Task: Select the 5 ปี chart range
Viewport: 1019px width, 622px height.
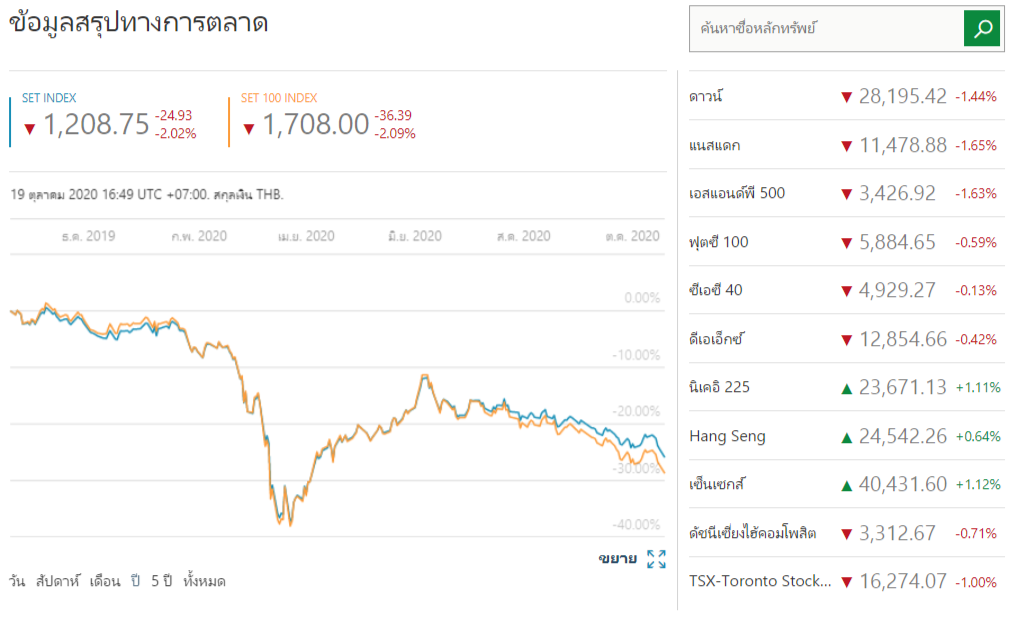Action: 162,581
